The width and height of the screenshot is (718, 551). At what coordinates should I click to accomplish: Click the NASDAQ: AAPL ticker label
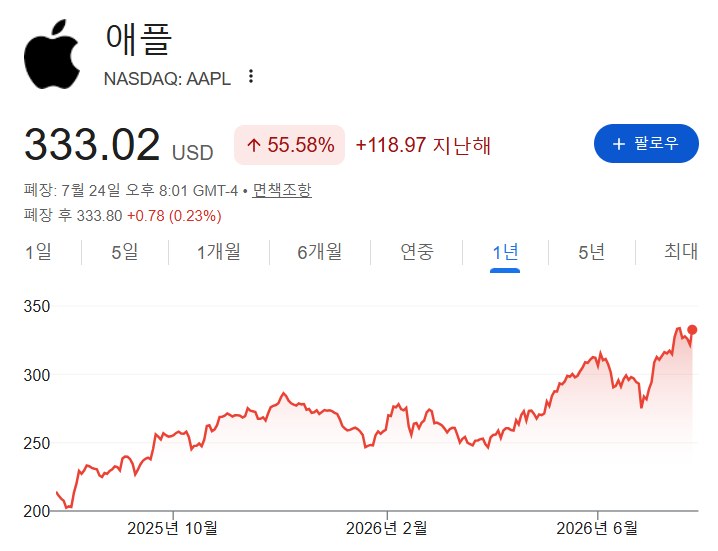(x=167, y=79)
